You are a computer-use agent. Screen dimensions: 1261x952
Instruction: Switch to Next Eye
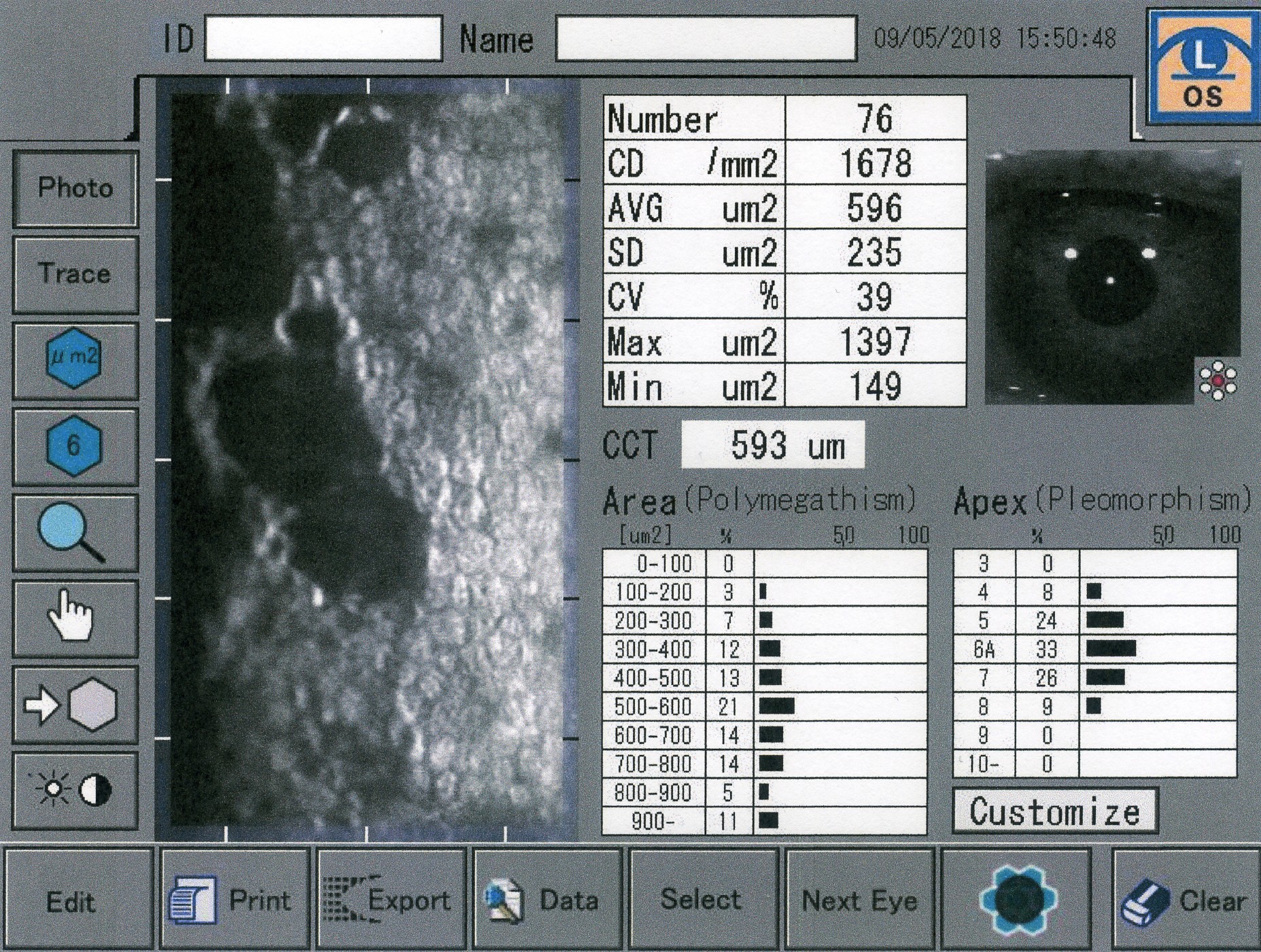(859, 900)
